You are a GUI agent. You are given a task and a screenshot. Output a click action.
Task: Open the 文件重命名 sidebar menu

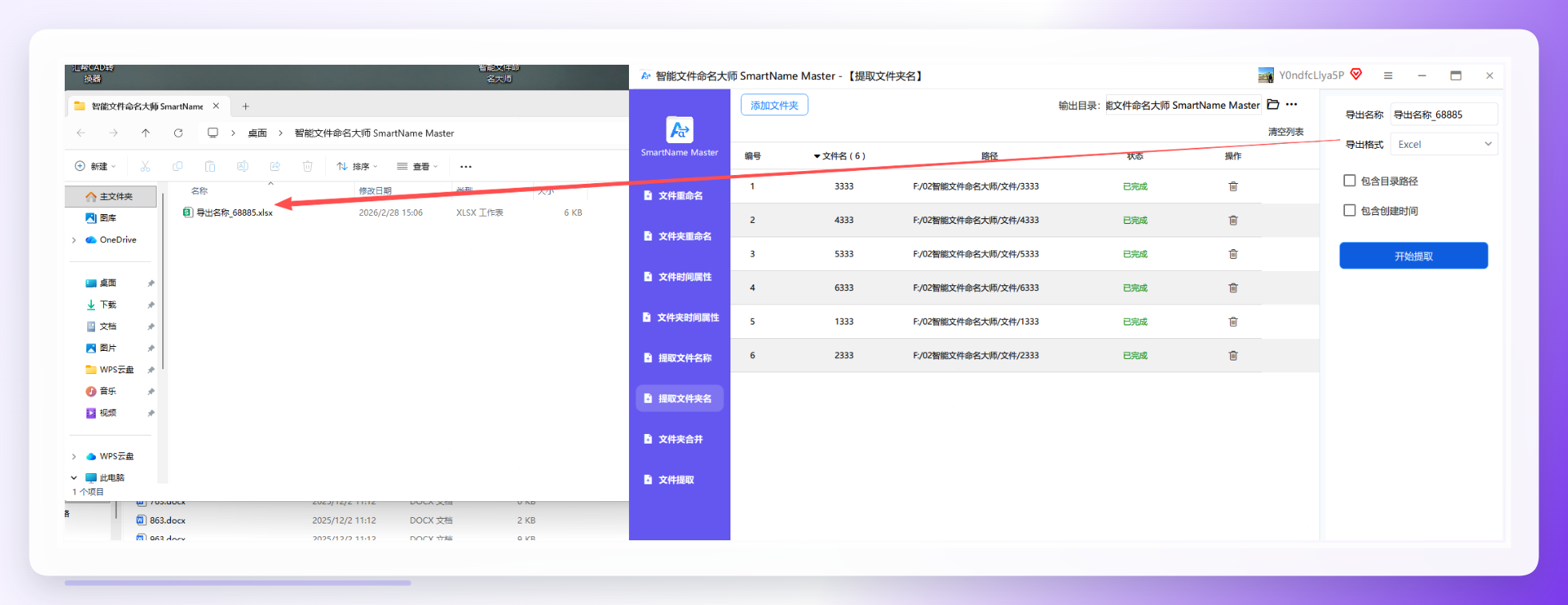679,196
